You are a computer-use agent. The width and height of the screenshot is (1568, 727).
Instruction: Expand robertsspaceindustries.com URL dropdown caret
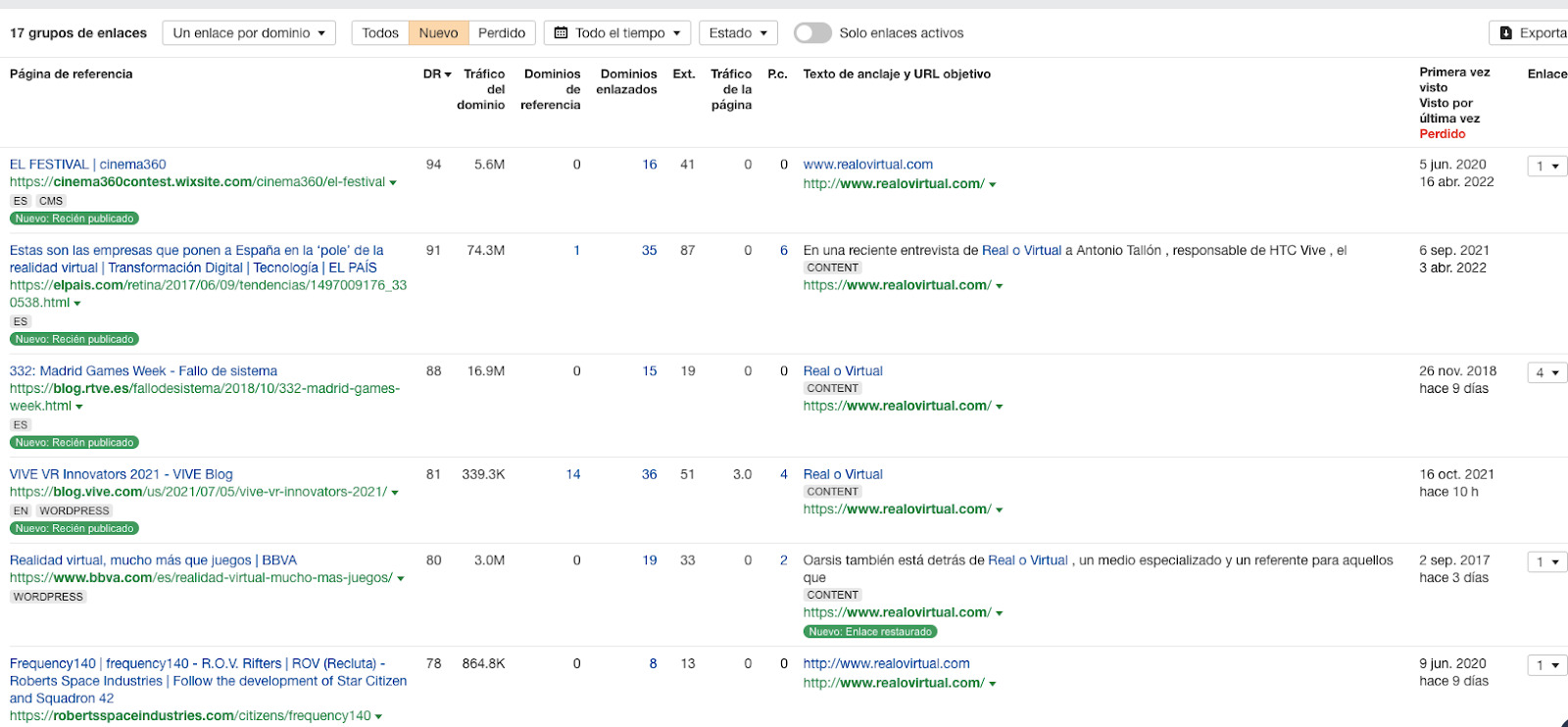(379, 717)
